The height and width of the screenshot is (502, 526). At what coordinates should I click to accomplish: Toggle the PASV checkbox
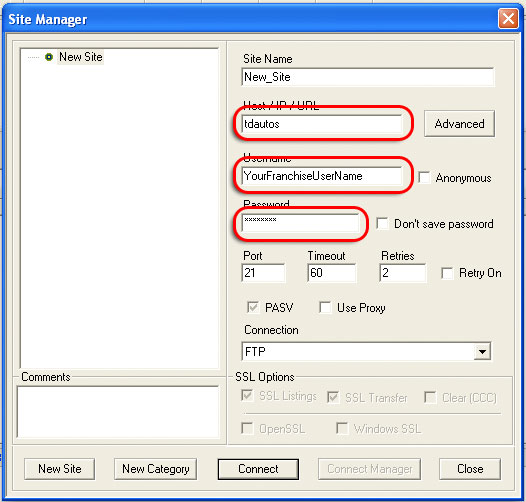[x=253, y=307]
